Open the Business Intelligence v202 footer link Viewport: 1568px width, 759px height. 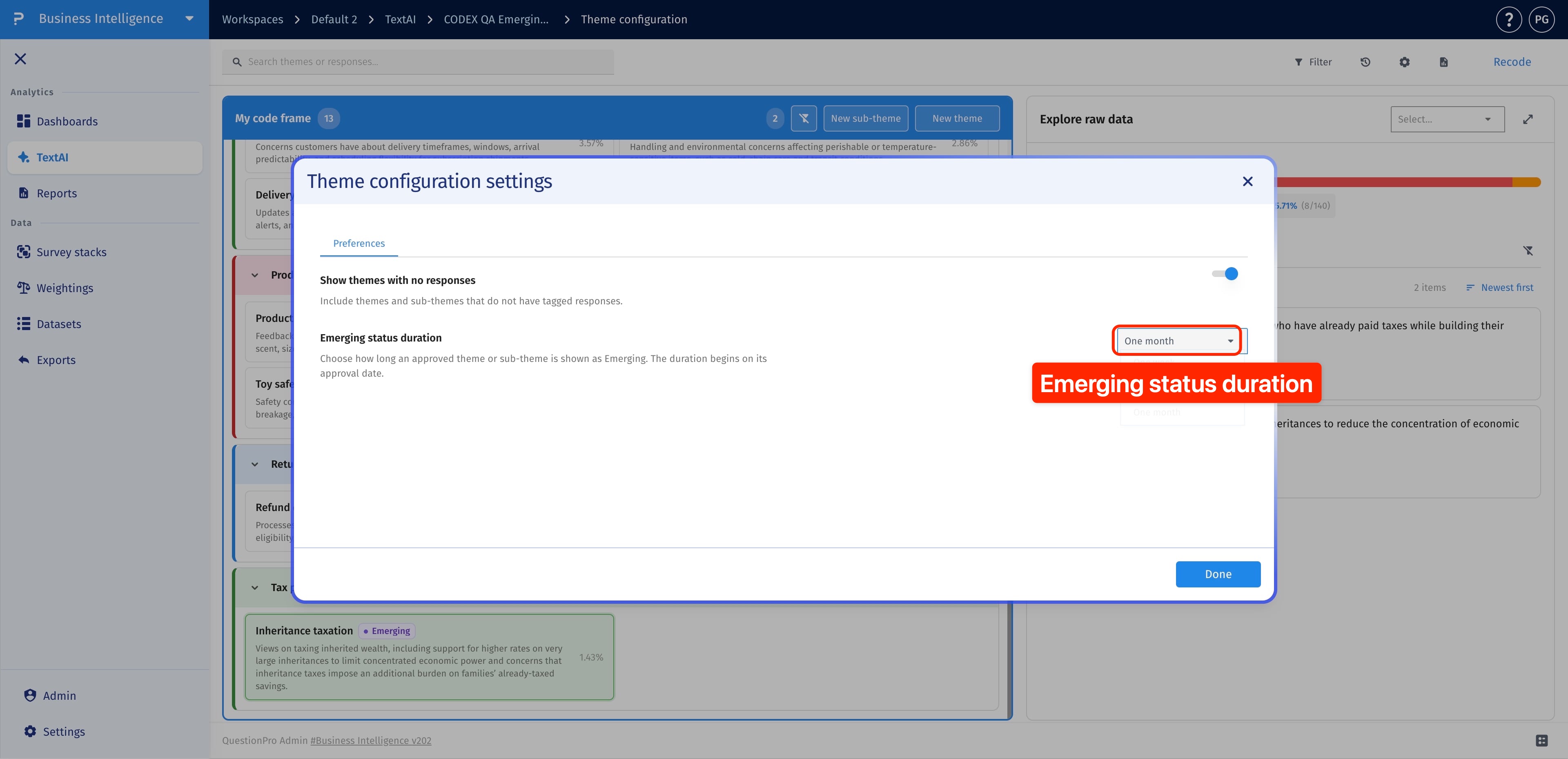tap(371, 741)
